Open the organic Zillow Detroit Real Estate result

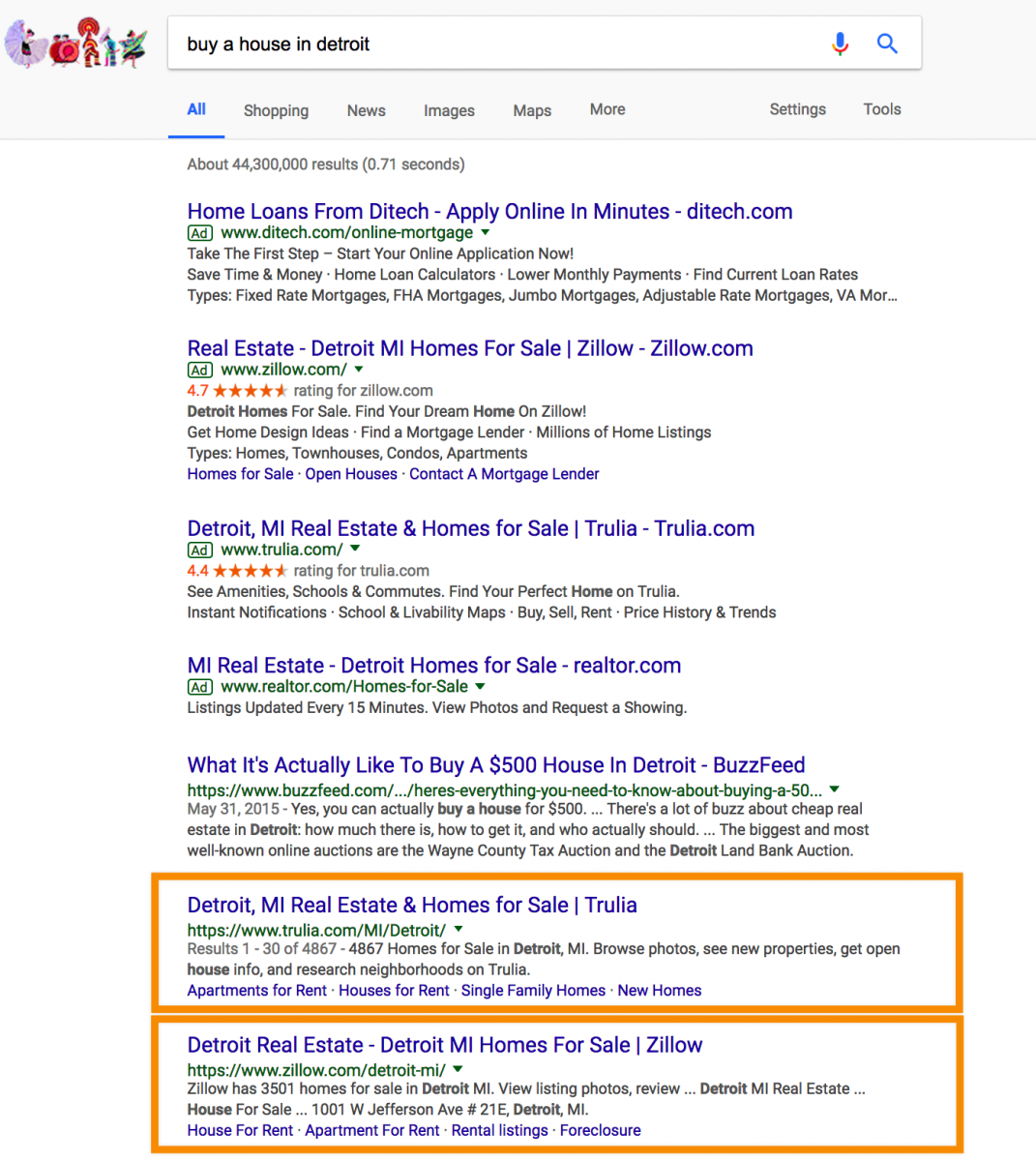(x=445, y=1045)
